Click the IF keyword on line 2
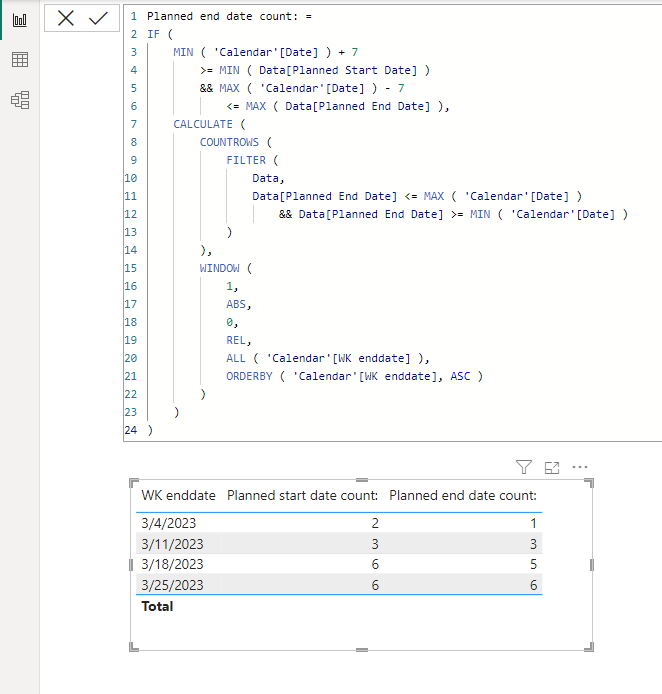The image size is (662, 694). (x=154, y=35)
